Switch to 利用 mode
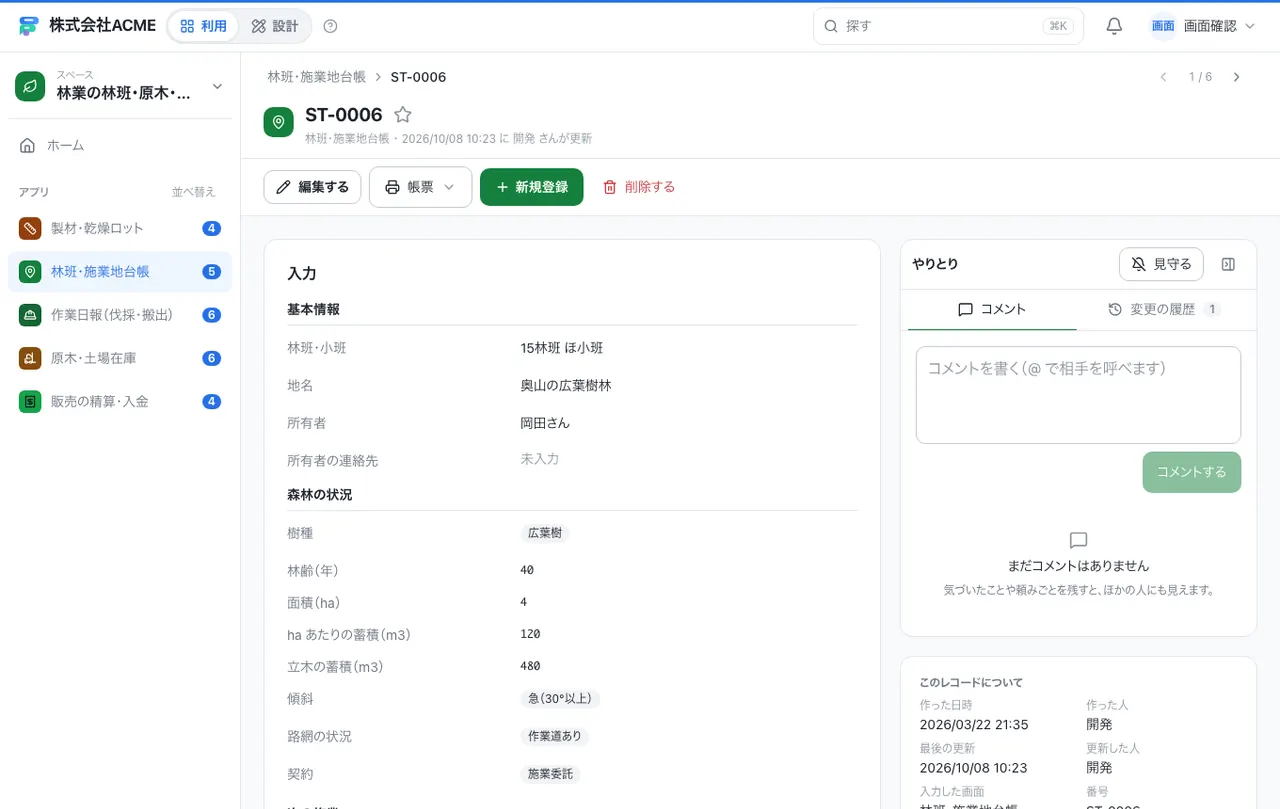The width and height of the screenshot is (1280, 809). (203, 26)
